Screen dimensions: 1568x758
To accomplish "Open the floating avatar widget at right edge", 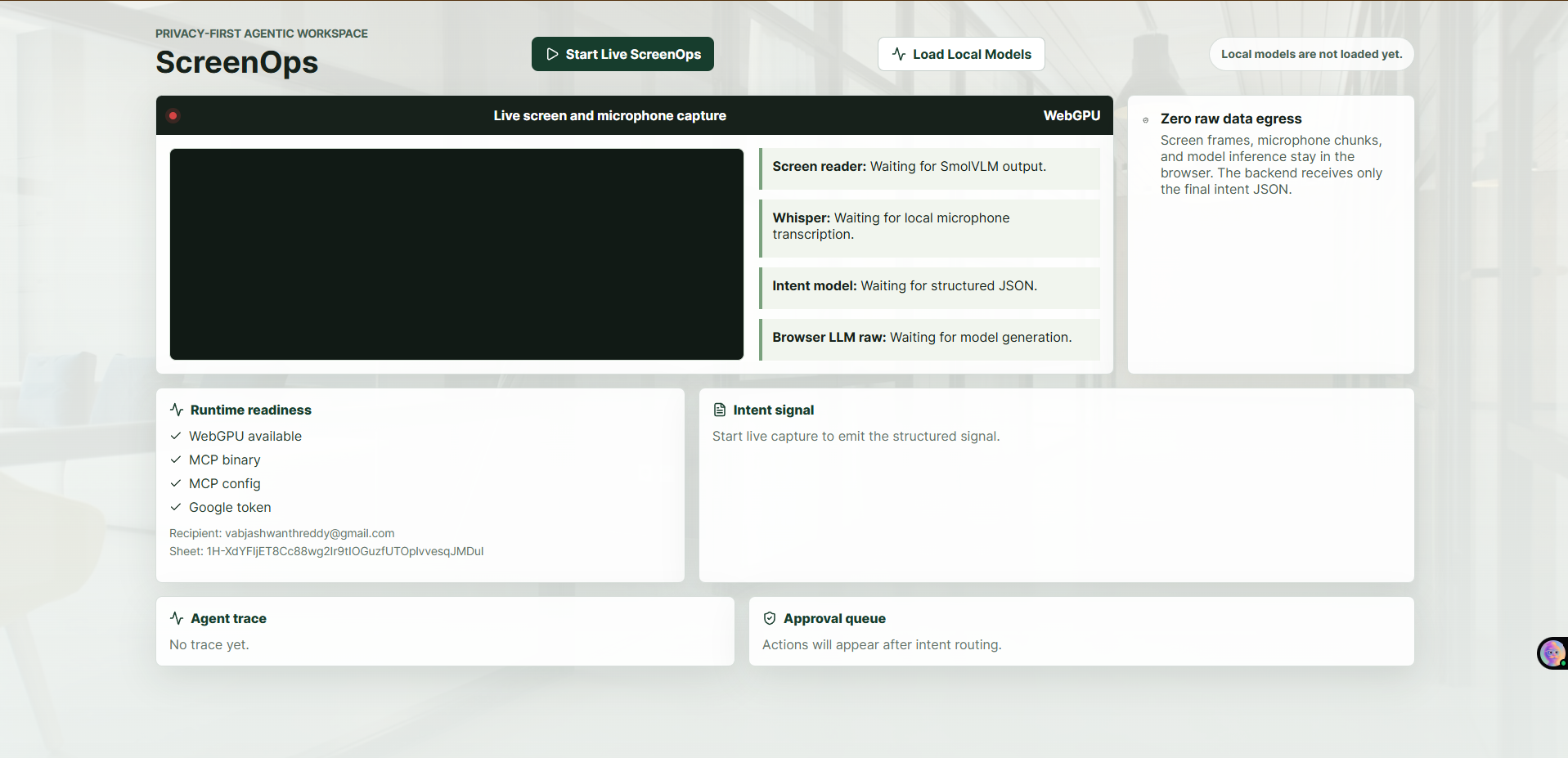I will [x=1552, y=653].
